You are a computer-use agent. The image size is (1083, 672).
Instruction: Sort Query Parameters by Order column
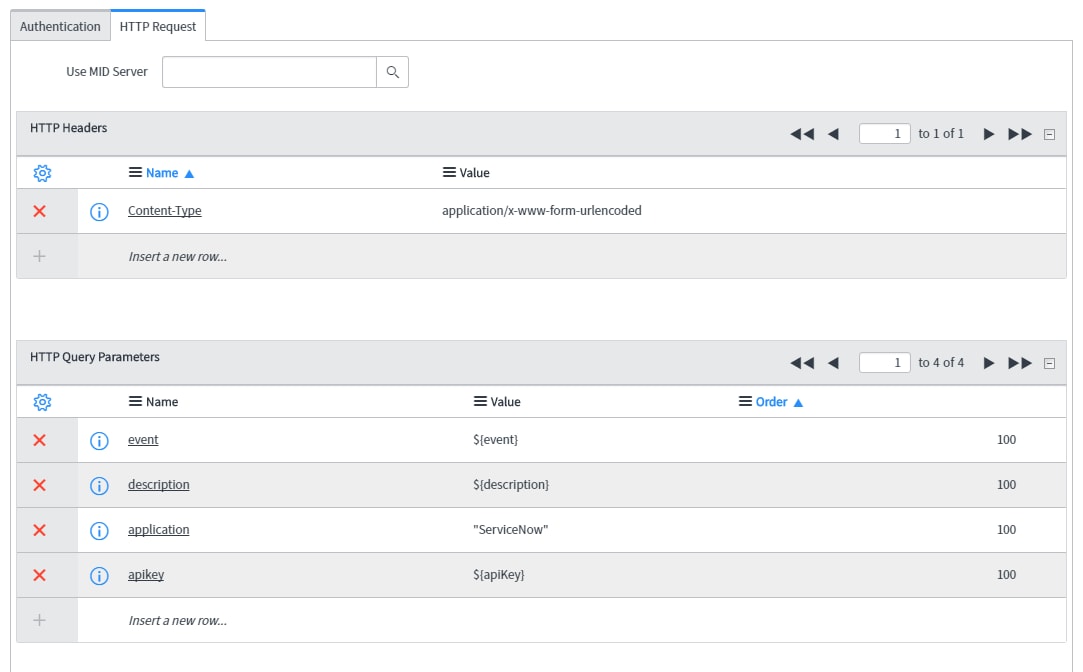[x=771, y=402]
